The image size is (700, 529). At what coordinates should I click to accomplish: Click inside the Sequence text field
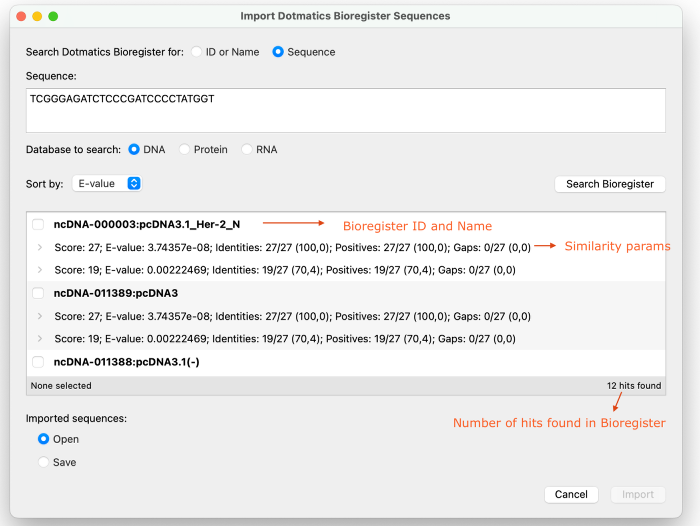pos(346,110)
